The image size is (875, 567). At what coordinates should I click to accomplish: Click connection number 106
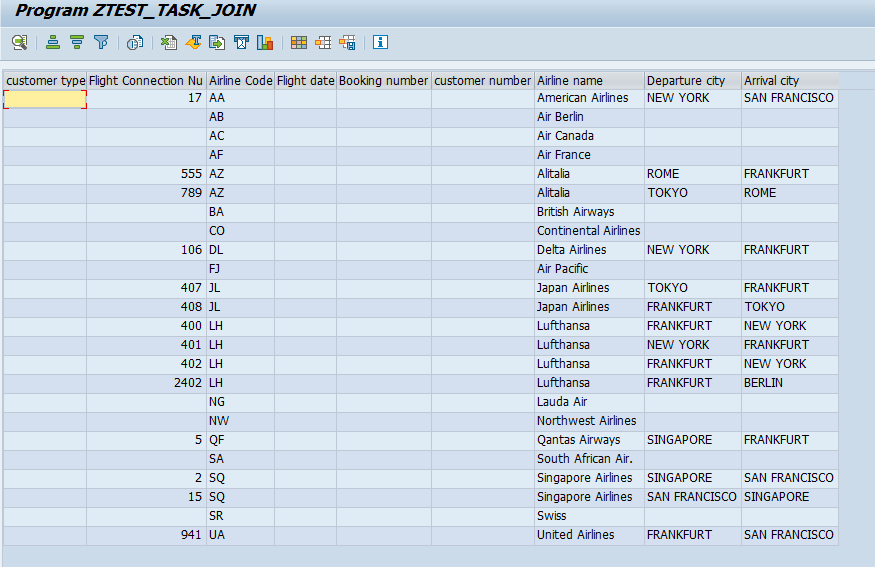click(x=146, y=250)
